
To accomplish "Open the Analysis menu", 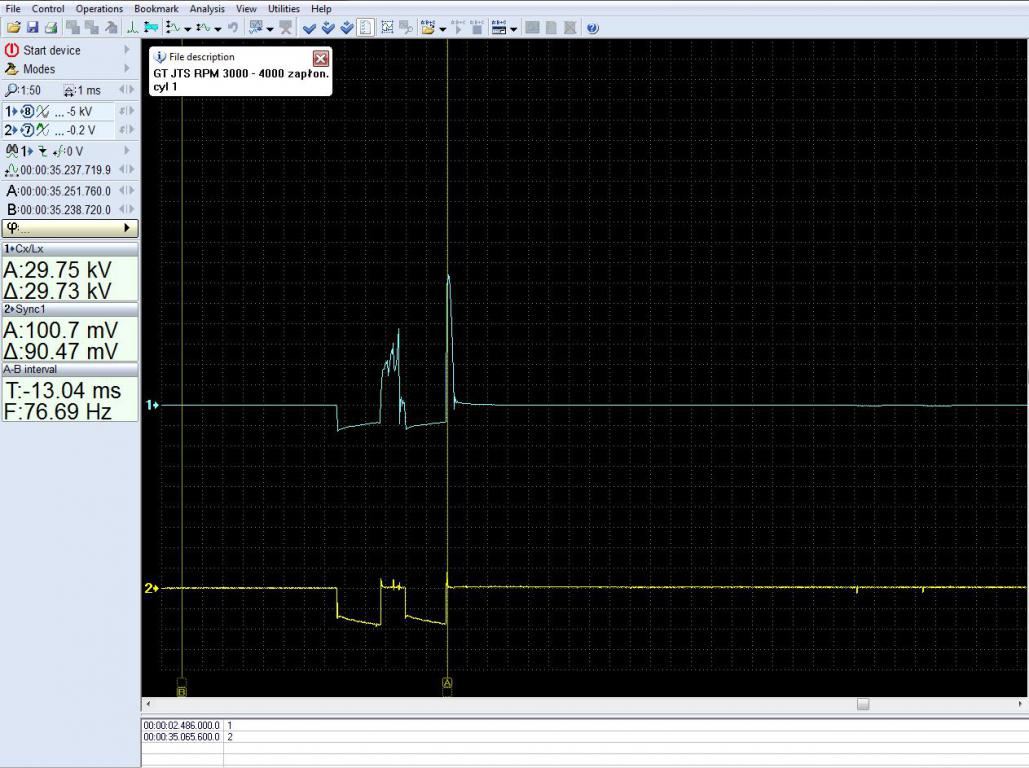I will tap(207, 9).
